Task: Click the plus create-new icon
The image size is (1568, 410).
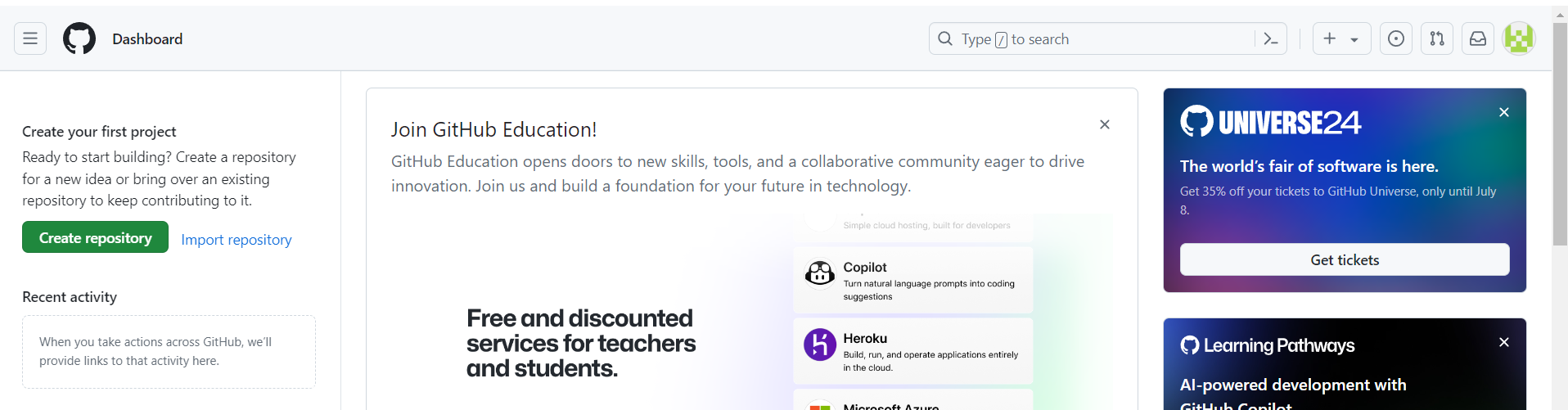Action: click(x=1330, y=38)
